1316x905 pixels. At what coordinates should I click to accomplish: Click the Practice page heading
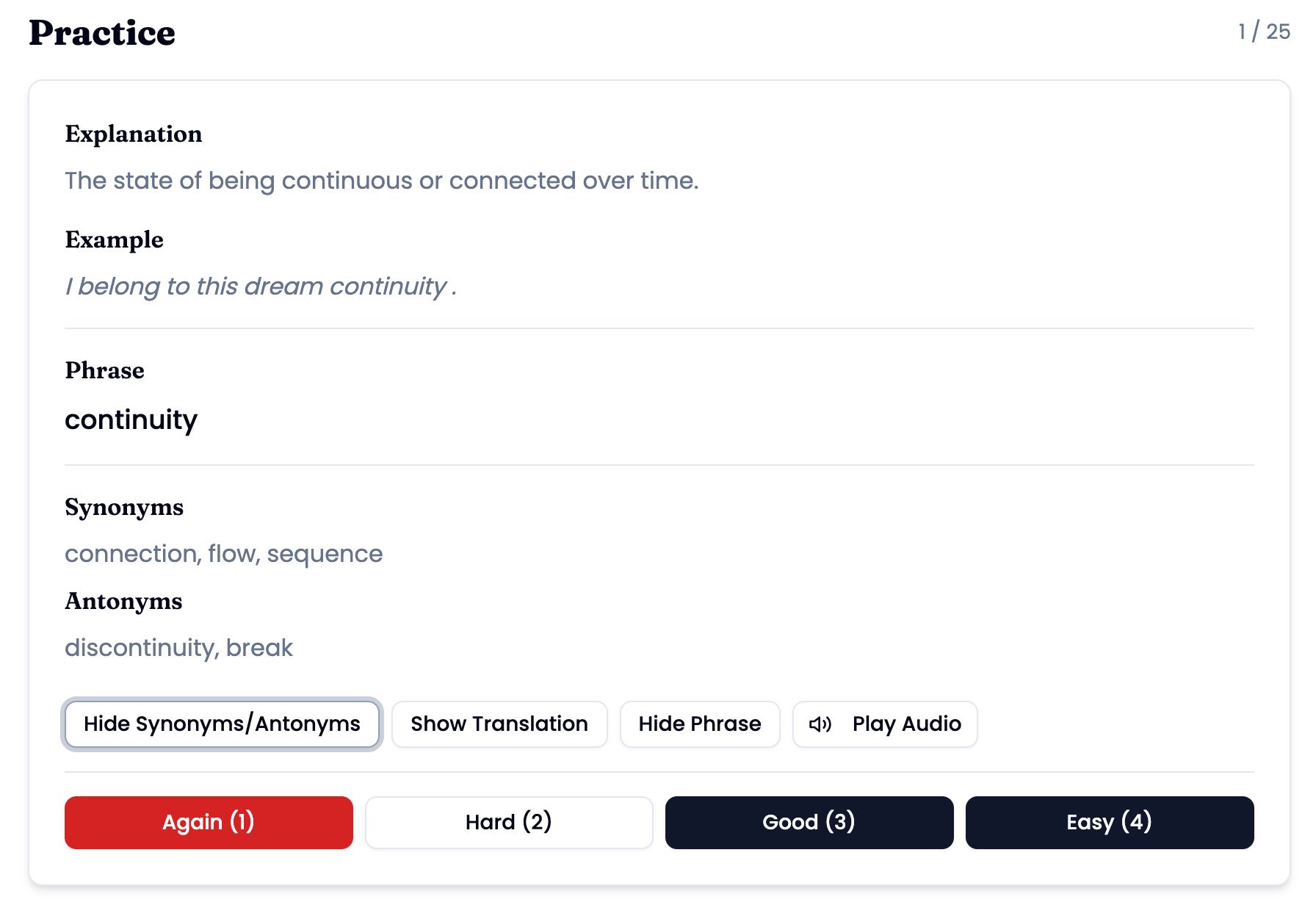click(102, 33)
